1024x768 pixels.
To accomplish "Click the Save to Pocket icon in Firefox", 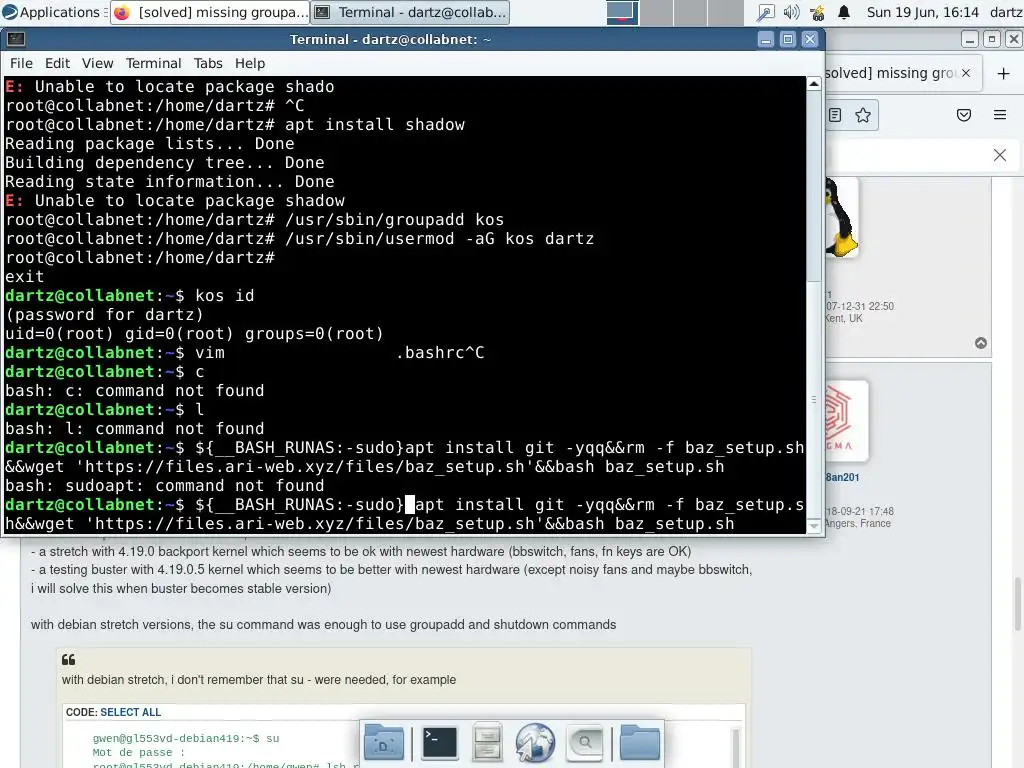I will tap(964, 116).
